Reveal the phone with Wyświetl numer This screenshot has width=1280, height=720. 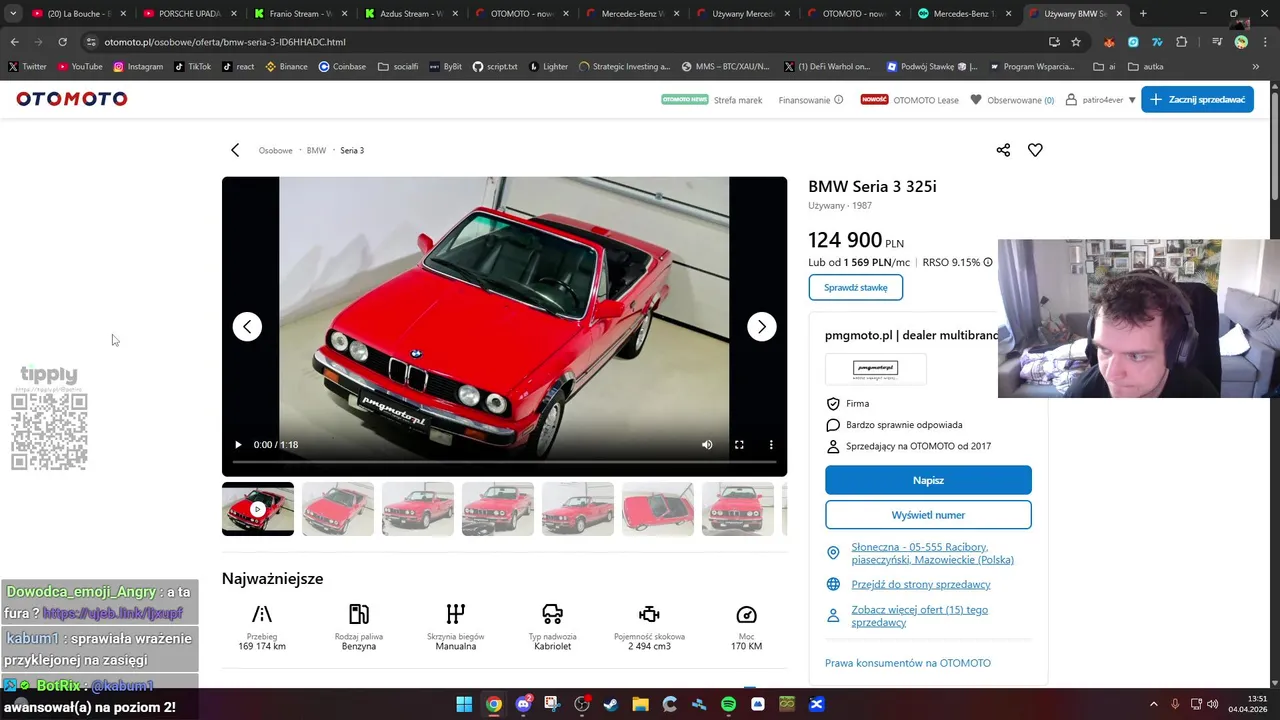[928, 515]
